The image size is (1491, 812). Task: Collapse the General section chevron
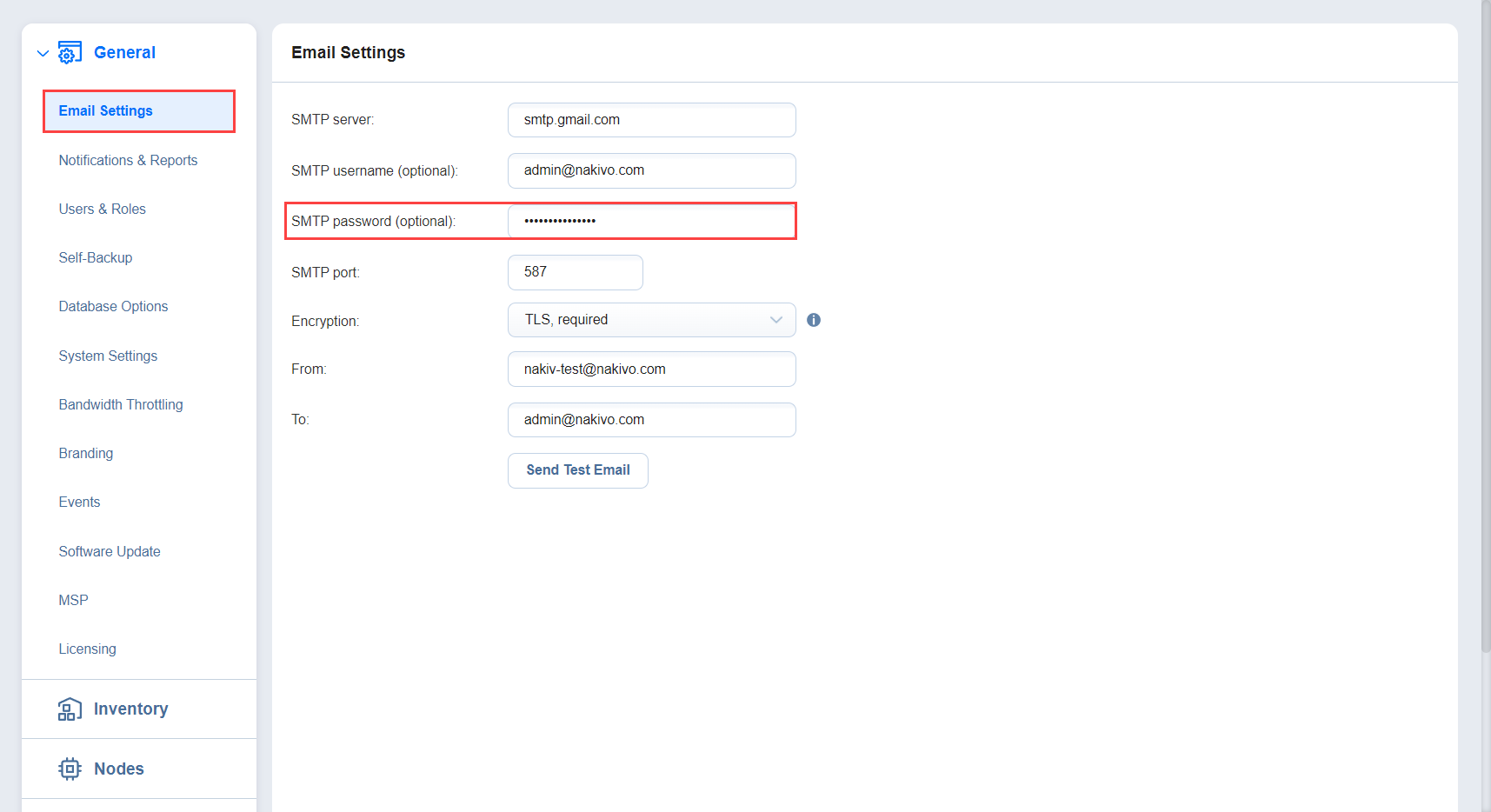pos(43,54)
